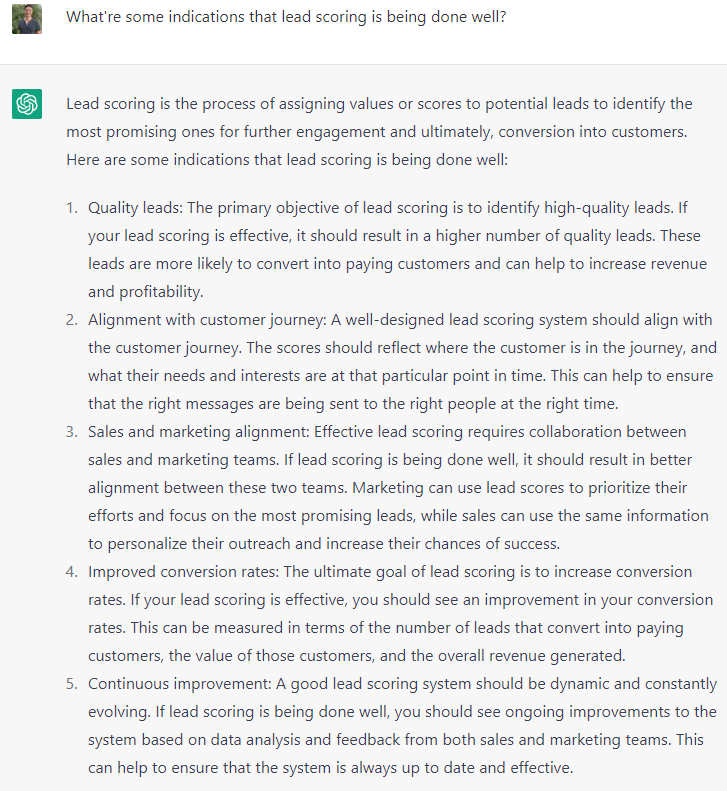727x791 pixels.
Task: Click the user profile avatar photo
Action: pos(27,19)
